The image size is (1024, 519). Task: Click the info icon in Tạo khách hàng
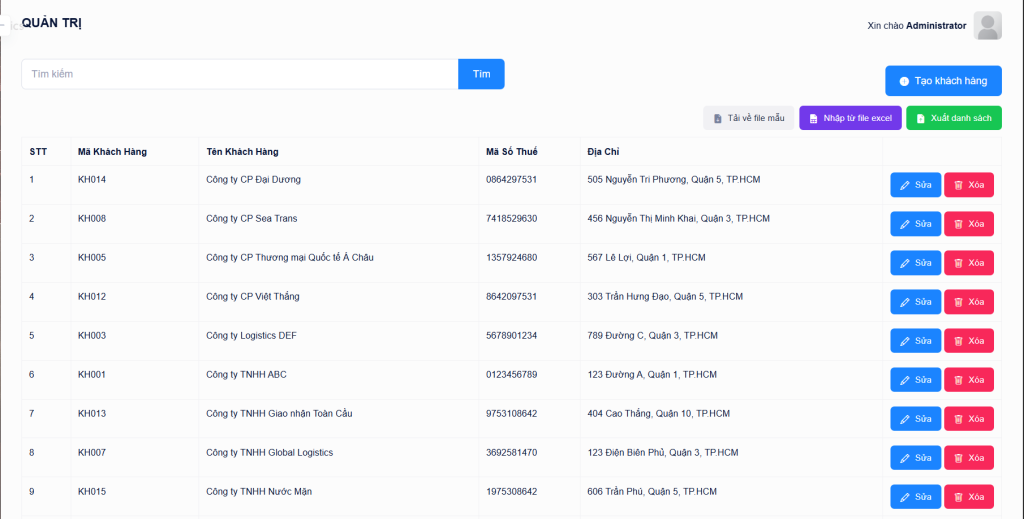tap(904, 81)
